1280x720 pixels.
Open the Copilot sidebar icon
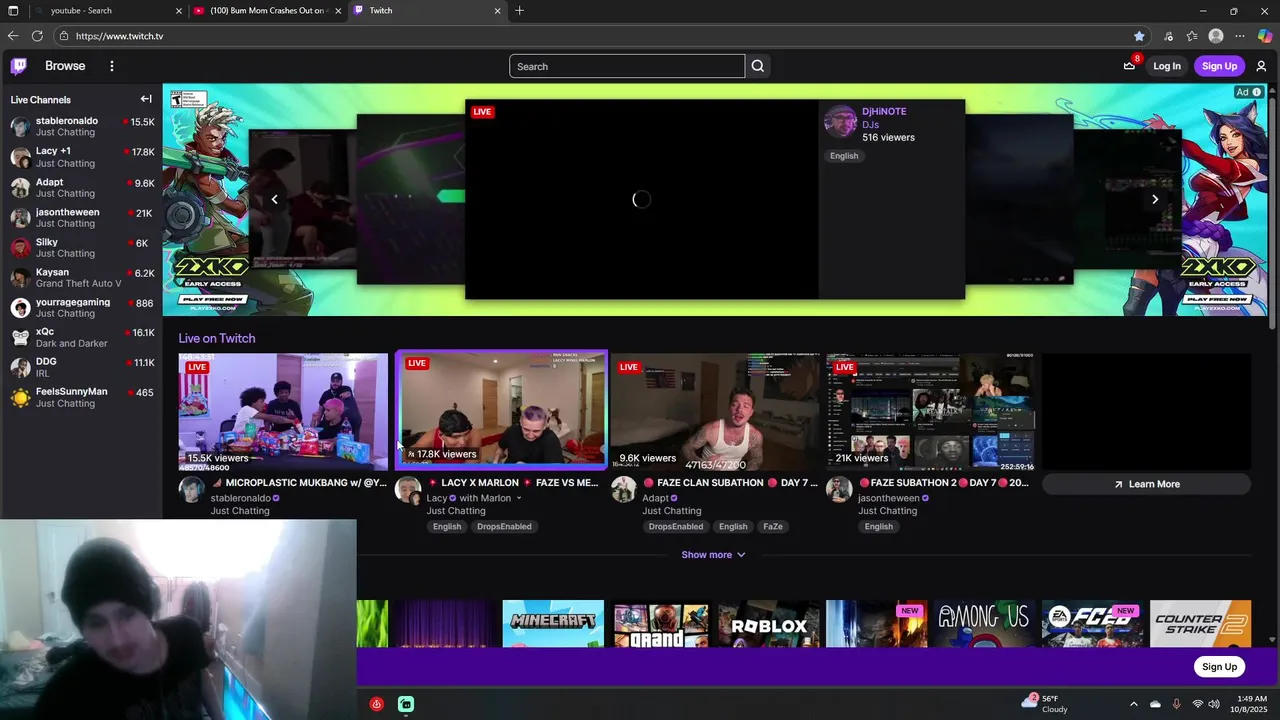click(x=1265, y=36)
